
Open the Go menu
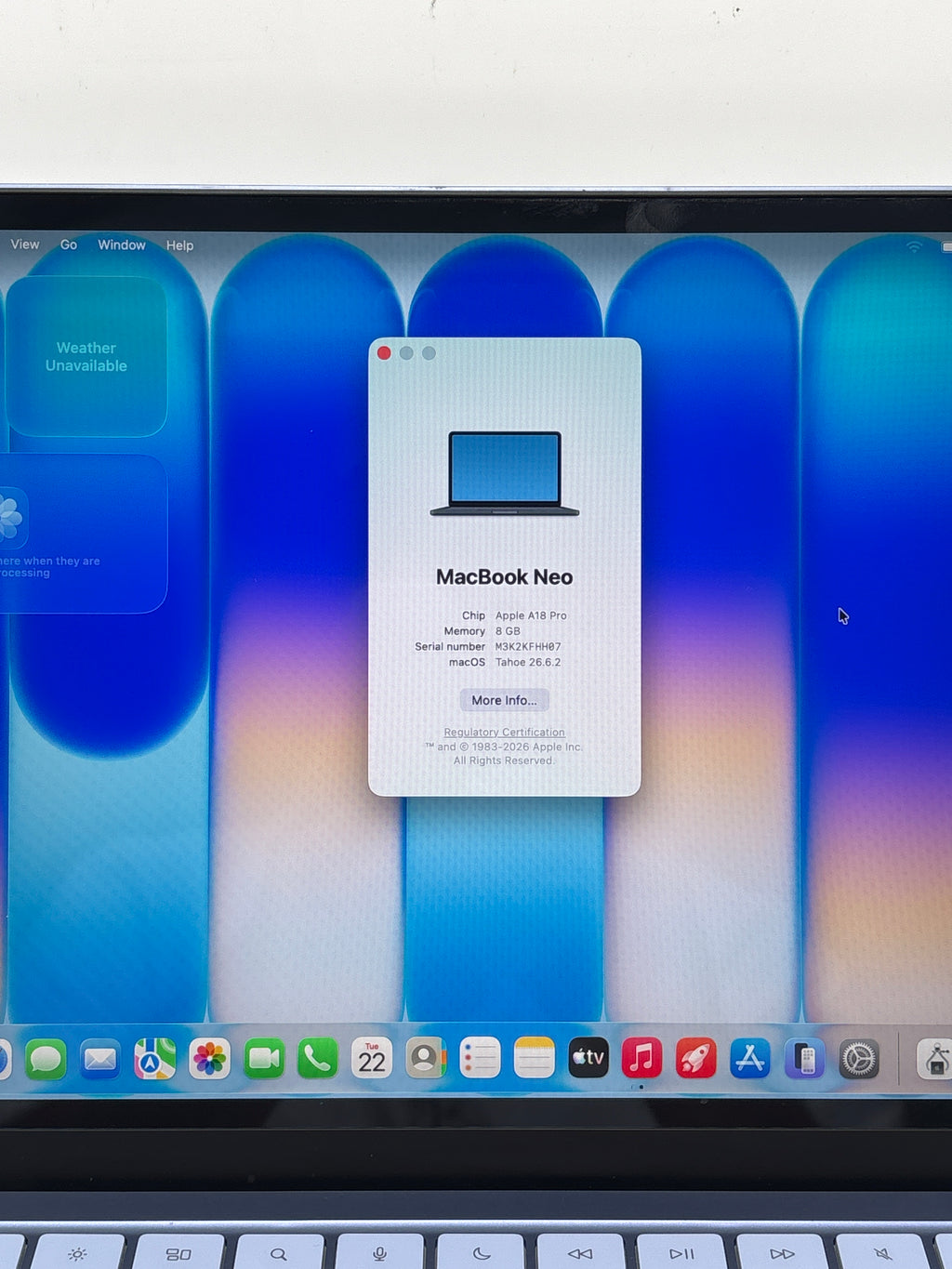point(69,245)
